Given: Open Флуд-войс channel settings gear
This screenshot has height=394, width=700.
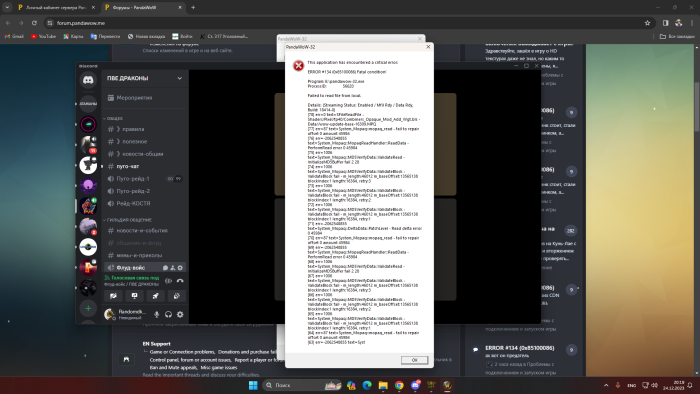Looking at the screenshot, I should (x=180, y=268).
